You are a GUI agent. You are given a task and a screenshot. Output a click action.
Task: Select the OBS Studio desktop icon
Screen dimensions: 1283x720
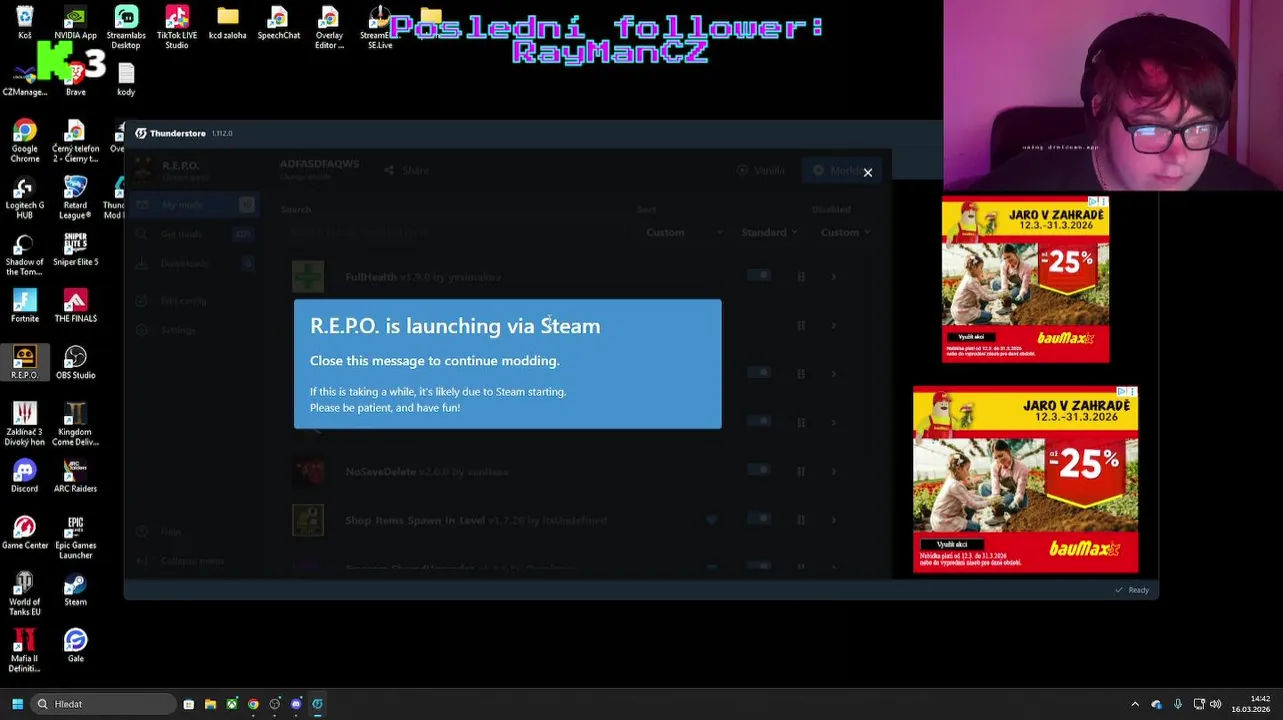(x=75, y=362)
